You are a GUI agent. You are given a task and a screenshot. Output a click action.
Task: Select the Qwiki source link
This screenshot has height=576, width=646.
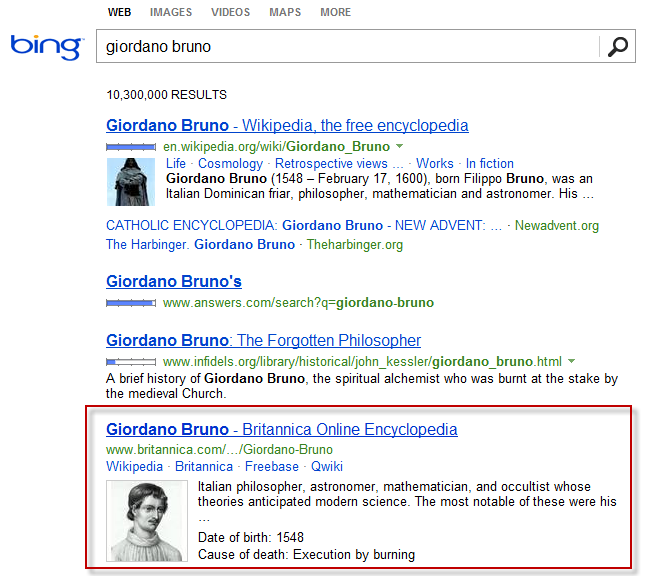(327, 466)
